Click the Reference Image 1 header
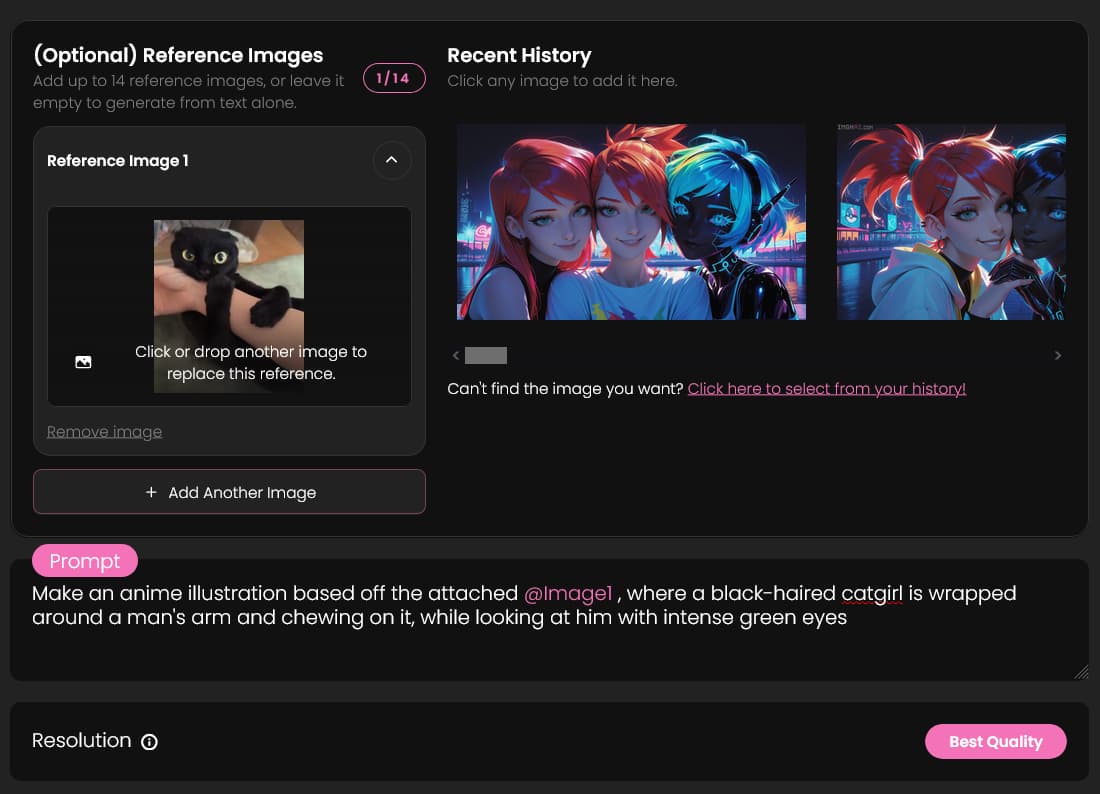This screenshot has height=794, width=1100. [x=117, y=161]
